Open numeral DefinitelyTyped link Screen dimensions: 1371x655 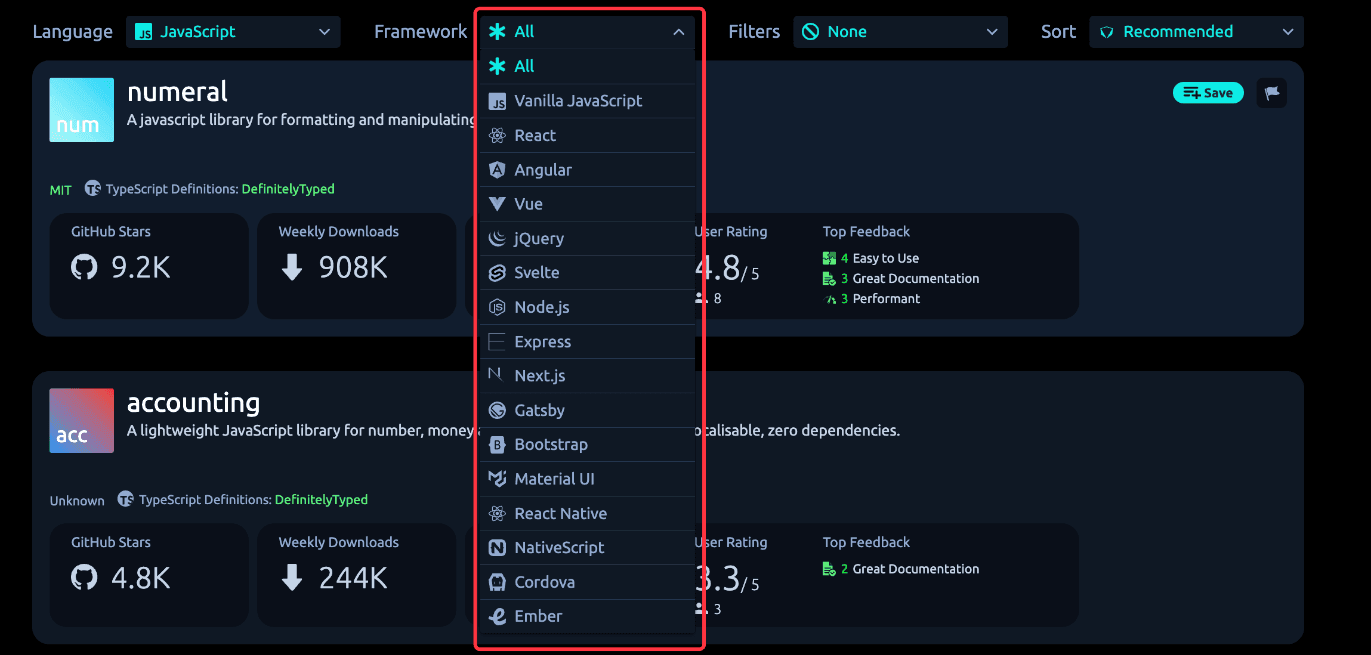[288, 189]
